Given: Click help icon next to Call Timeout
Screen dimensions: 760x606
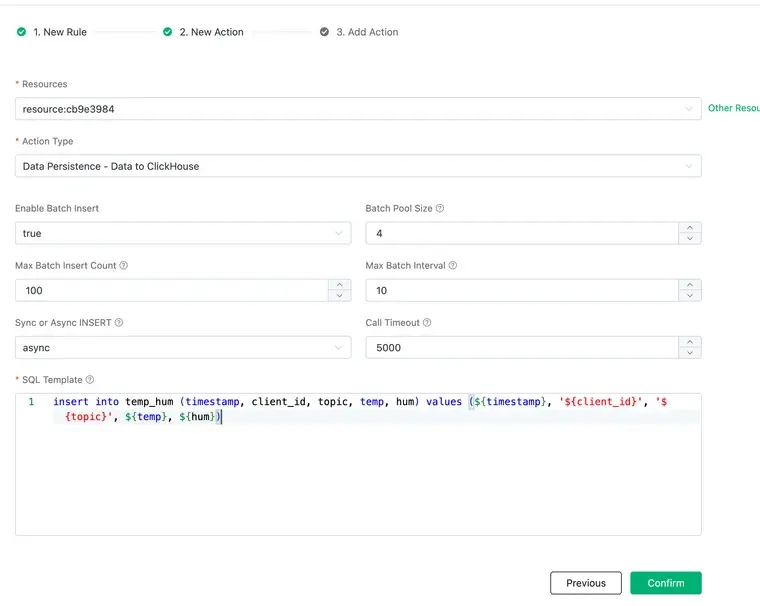Looking at the screenshot, I should (x=428, y=323).
